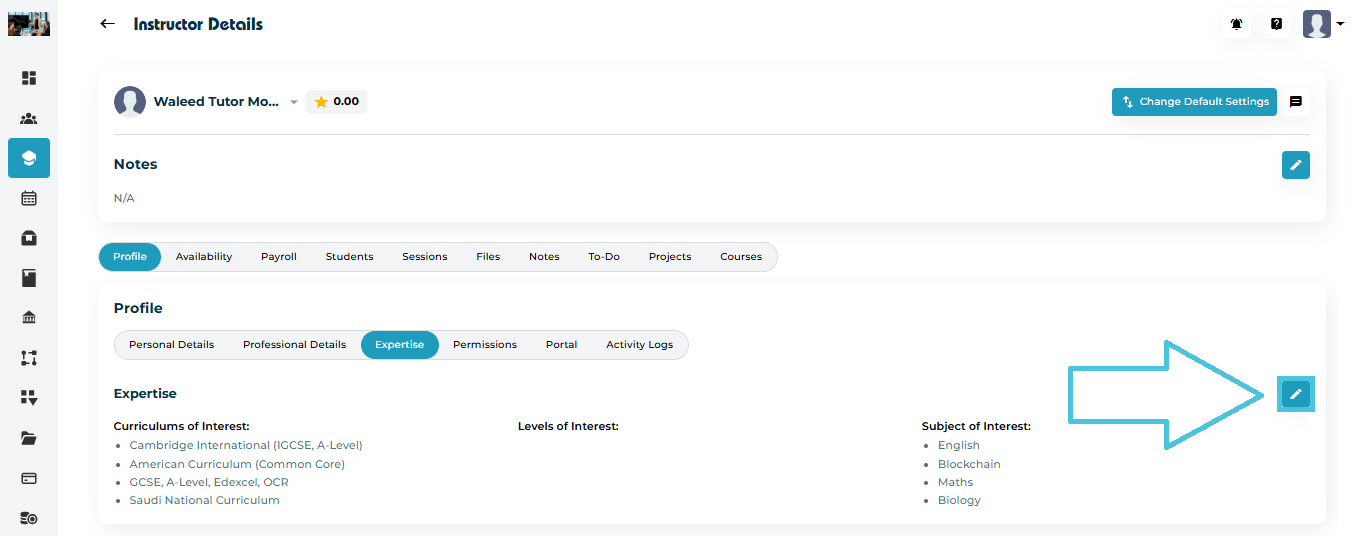Open the help question mark icon

click(1276, 24)
